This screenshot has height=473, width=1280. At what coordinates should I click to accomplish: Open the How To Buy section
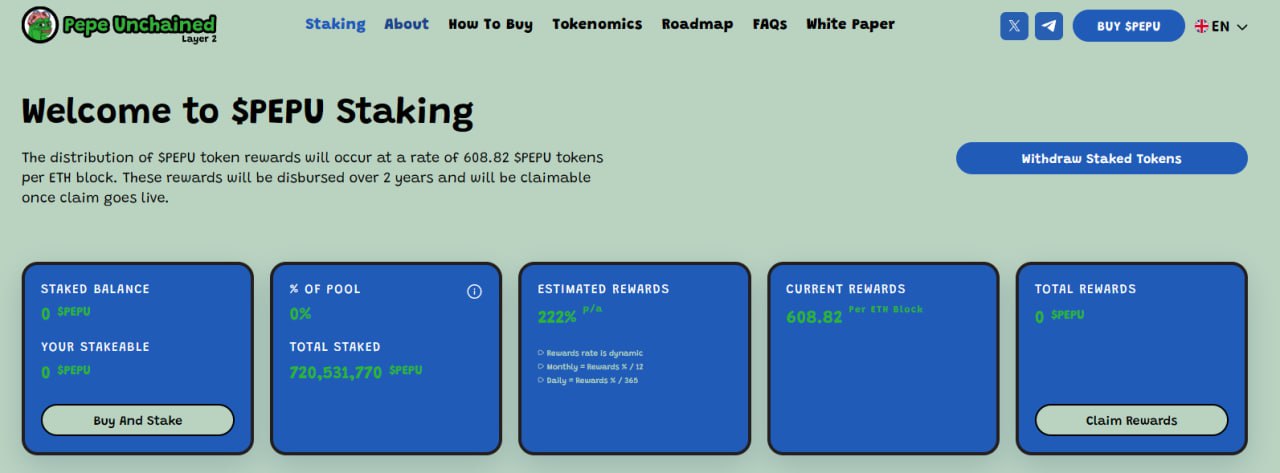[490, 24]
